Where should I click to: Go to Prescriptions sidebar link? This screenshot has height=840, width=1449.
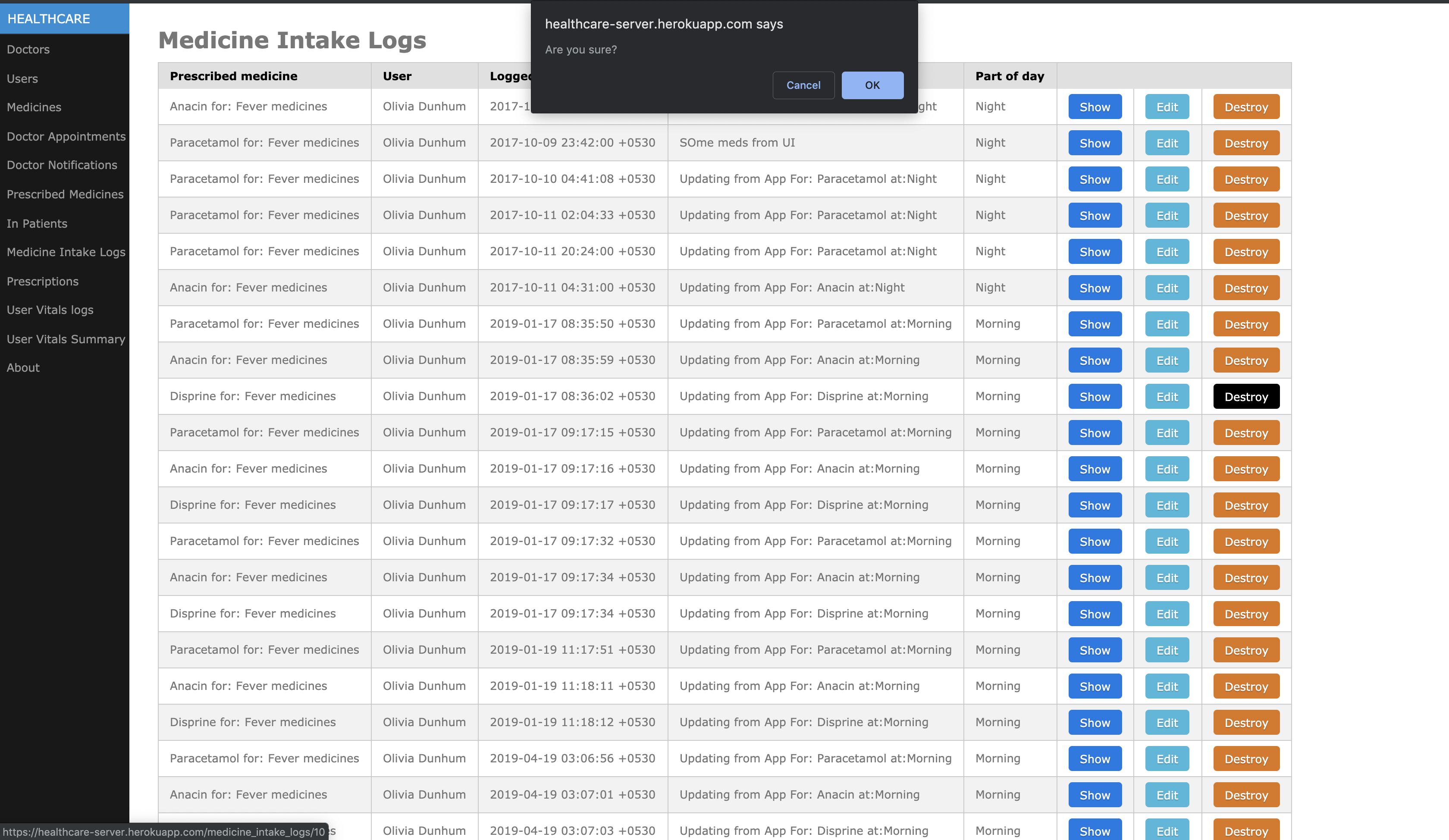tap(43, 281)
